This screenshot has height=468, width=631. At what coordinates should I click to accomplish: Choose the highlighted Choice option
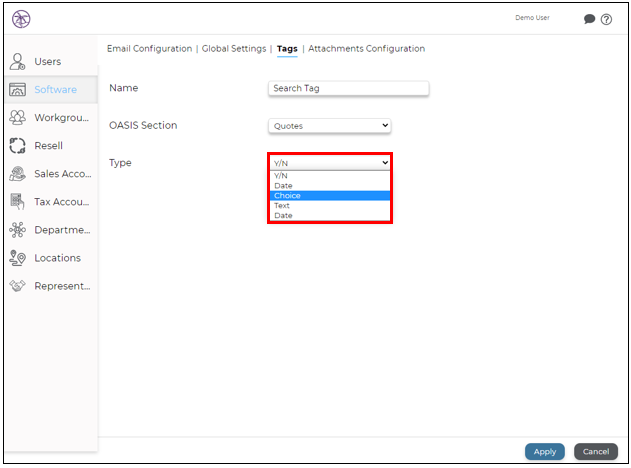(x=330, y=196)
